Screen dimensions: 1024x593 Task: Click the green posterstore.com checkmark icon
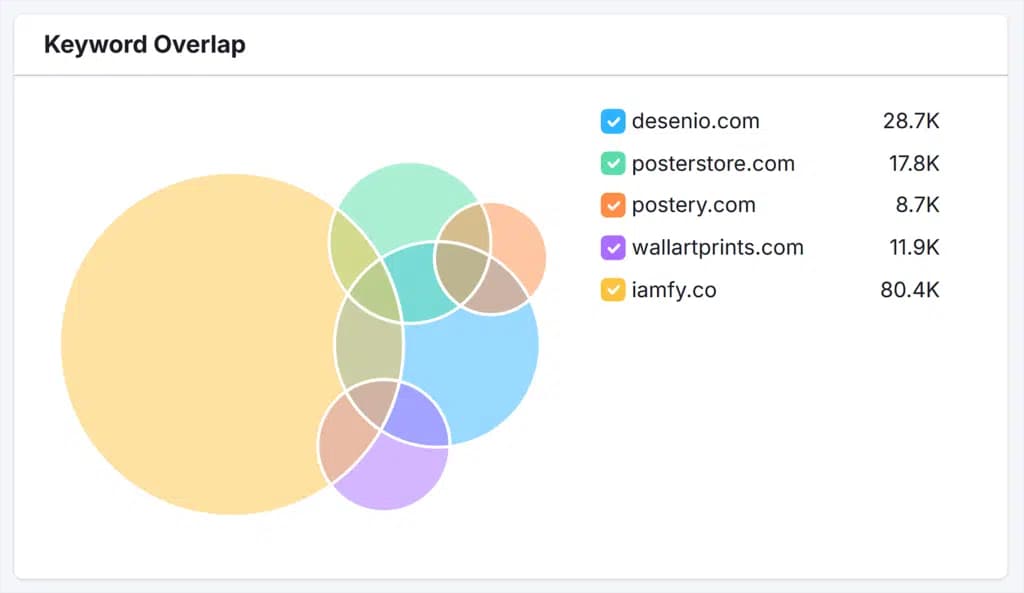click(612, 163)
